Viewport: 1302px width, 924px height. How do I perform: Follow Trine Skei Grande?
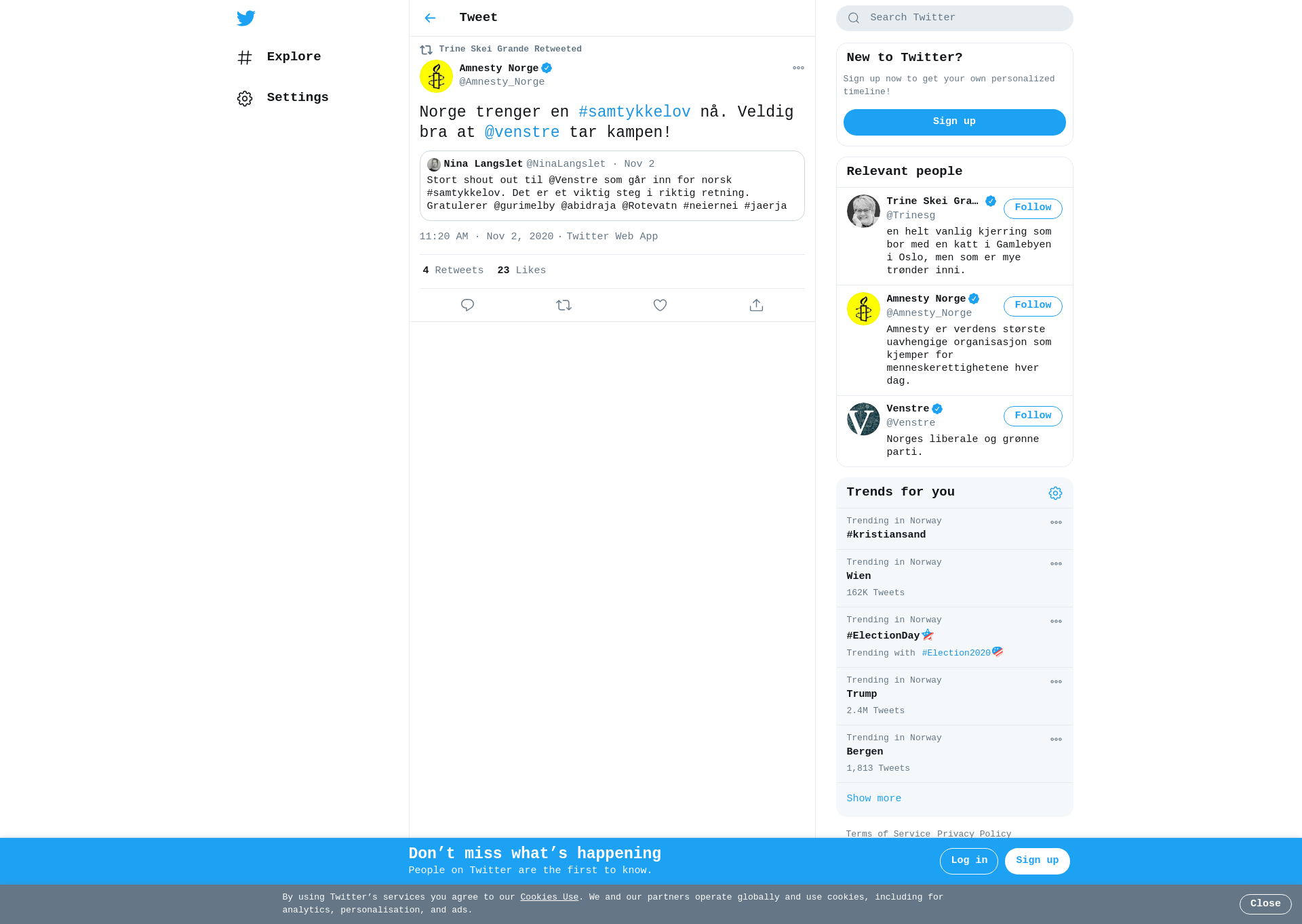pyautogui.click(x=1033, y=208)
